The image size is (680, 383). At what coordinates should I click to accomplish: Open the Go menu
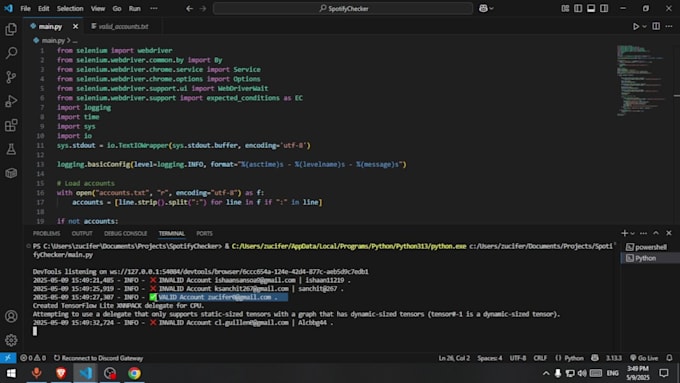117,8
